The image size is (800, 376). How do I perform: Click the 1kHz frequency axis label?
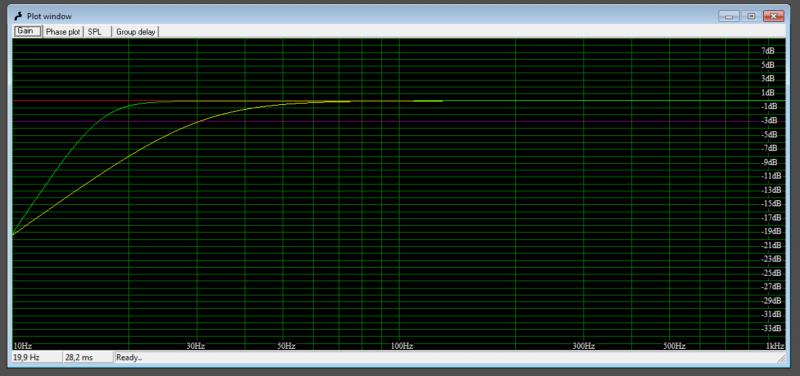pos(775,346)
